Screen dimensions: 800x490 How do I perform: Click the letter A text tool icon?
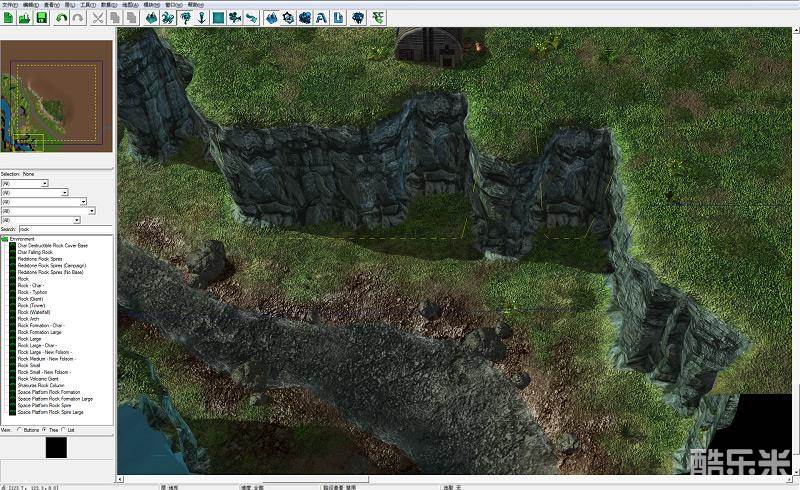click(x=321, y=18)
